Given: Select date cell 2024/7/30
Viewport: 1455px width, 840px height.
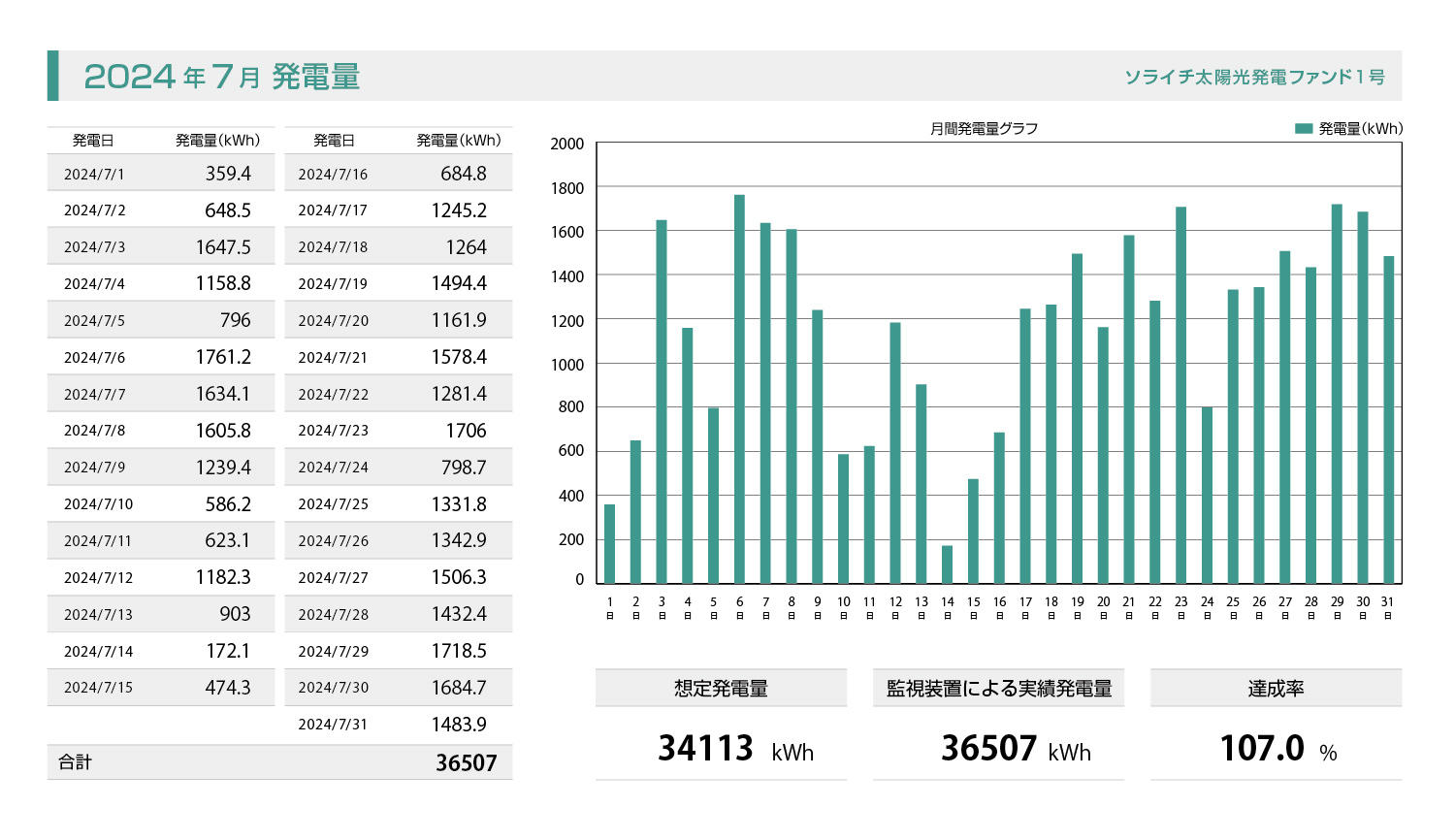Looking at the screenshot, I should pyautogui.click(x=333, y=688).
